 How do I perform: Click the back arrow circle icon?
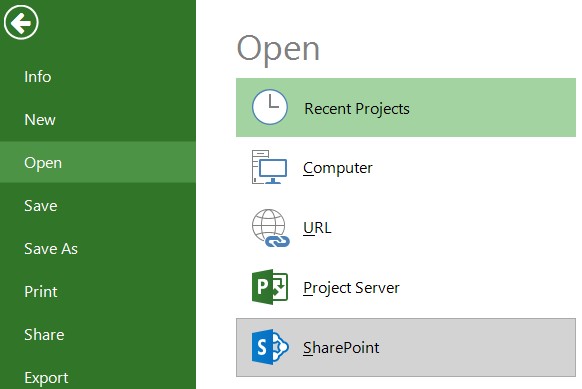coord(21,22)
